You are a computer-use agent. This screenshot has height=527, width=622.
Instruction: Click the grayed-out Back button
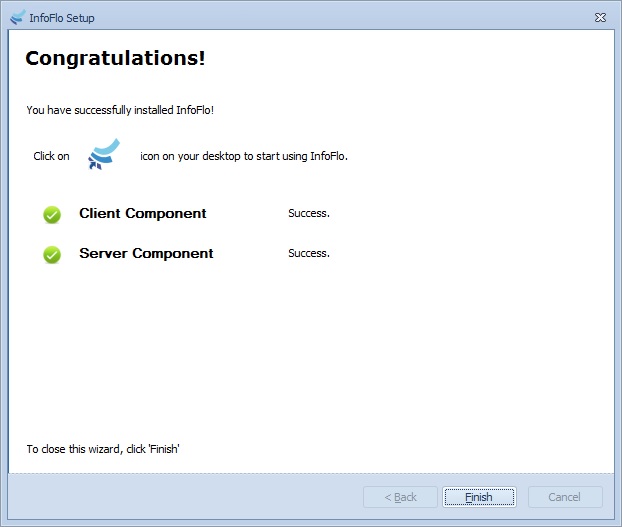pyautogui.click(x=400, y=497)
